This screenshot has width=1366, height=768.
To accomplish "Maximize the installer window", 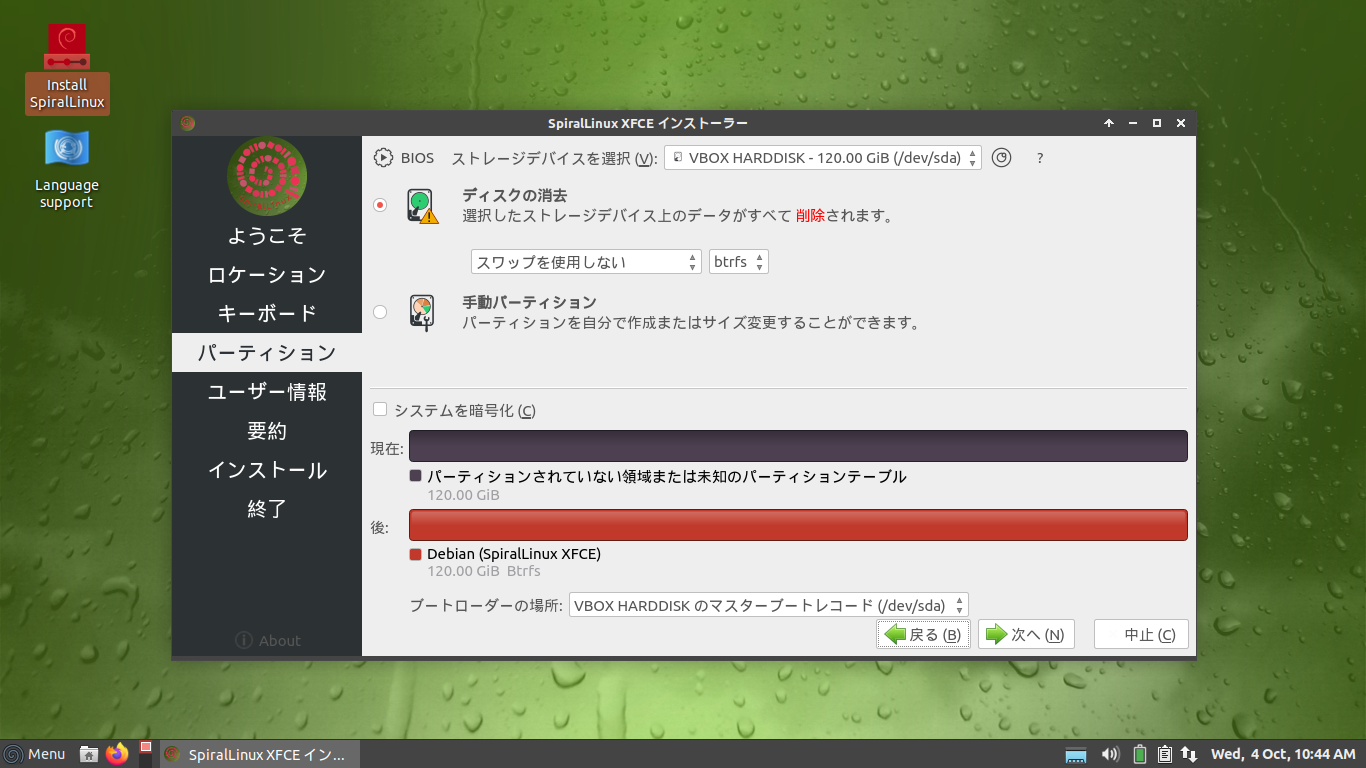I will pyautogui.click(x=1157, y=123).
